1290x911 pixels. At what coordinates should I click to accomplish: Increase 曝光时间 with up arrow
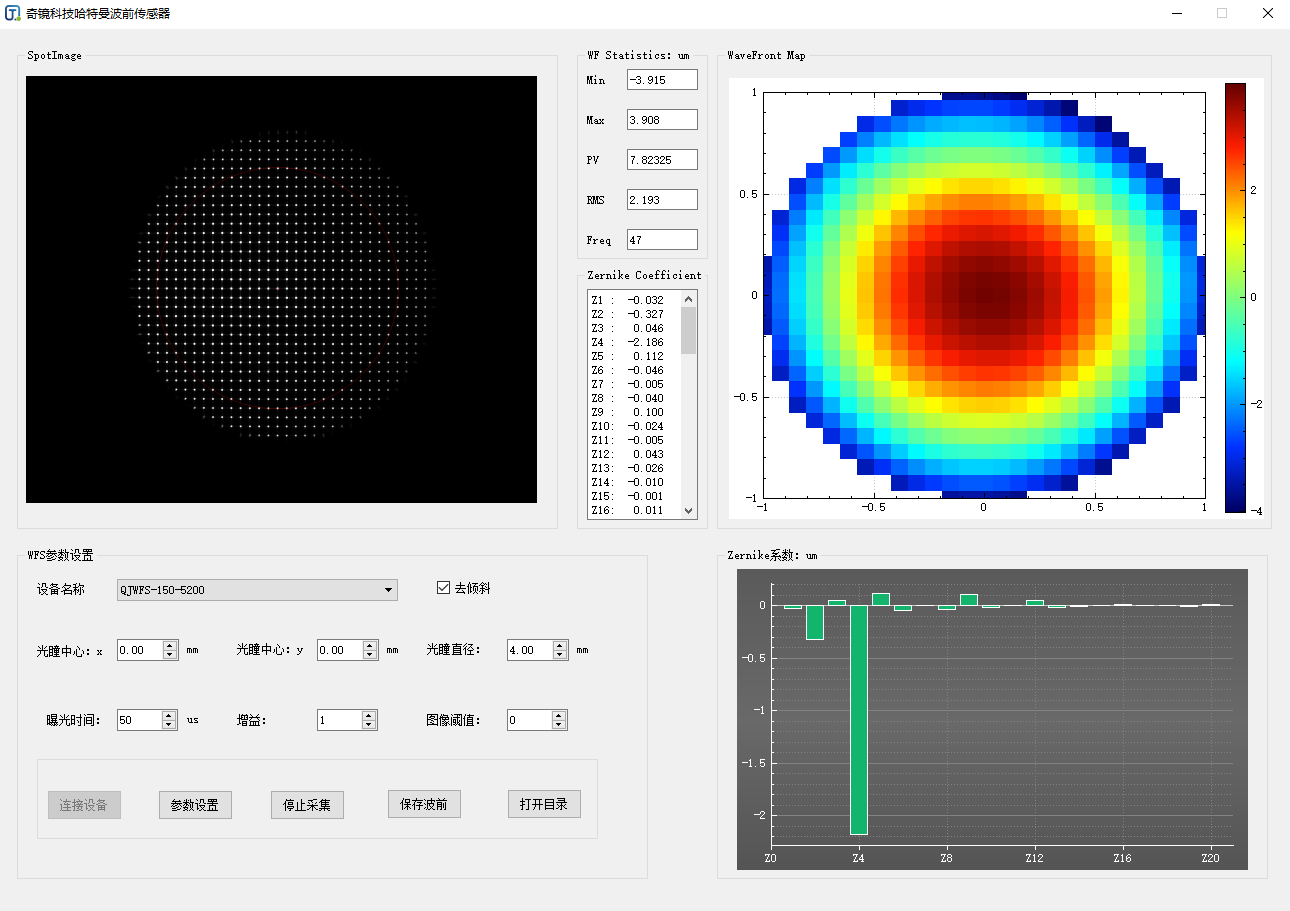click(x=170, y=715)
